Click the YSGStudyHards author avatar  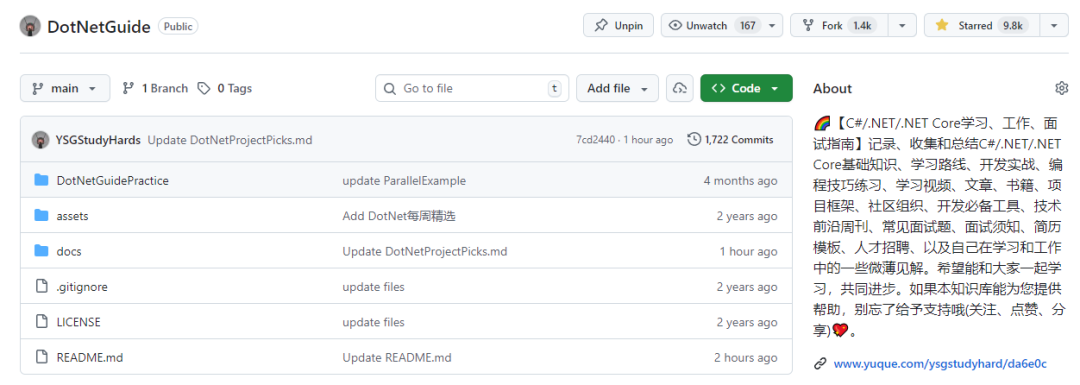click(40, 140)
